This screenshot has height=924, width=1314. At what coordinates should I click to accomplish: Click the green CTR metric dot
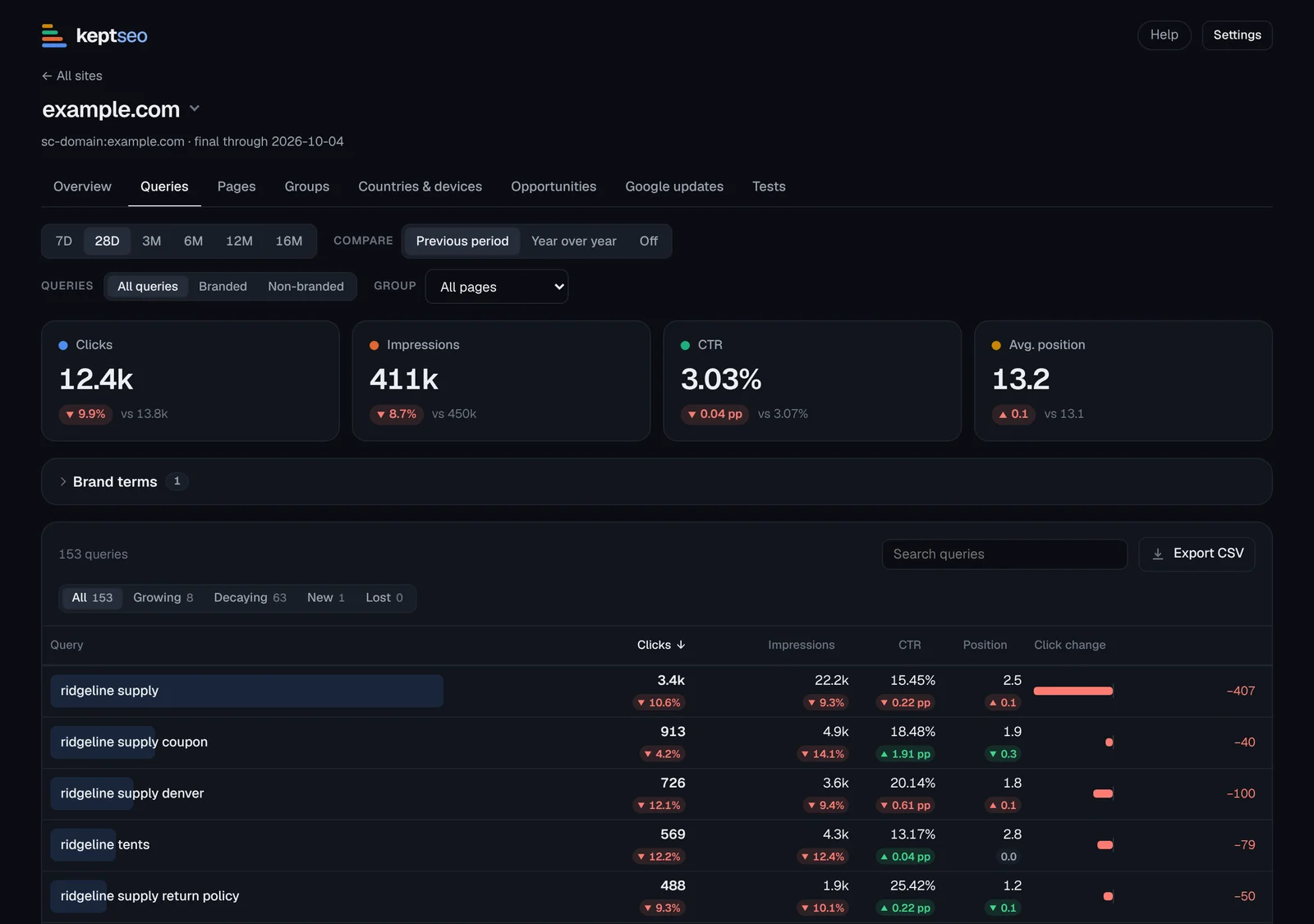tap(685, 346)
